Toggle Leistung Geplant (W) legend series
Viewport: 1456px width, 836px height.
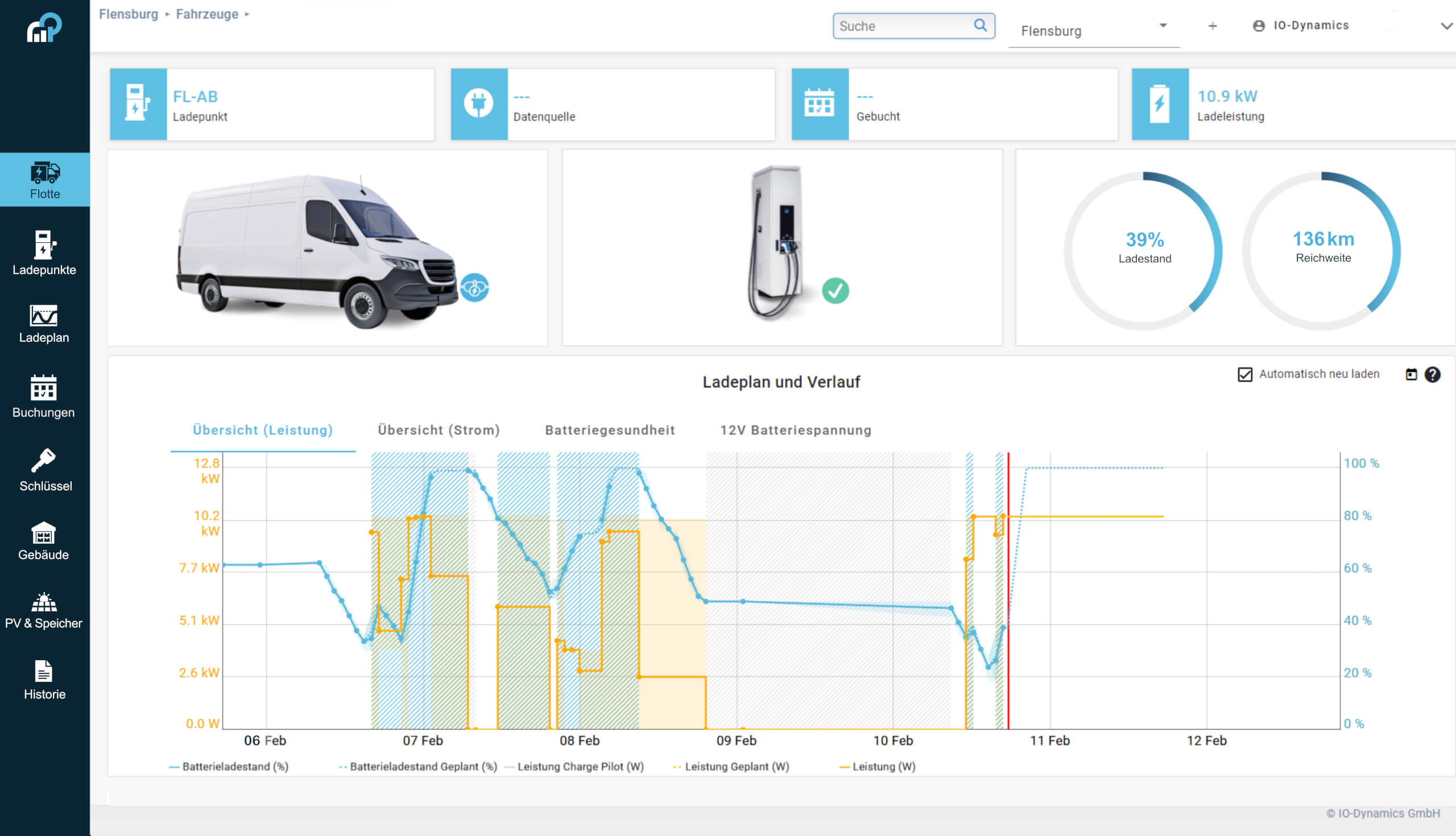point(731,767)
